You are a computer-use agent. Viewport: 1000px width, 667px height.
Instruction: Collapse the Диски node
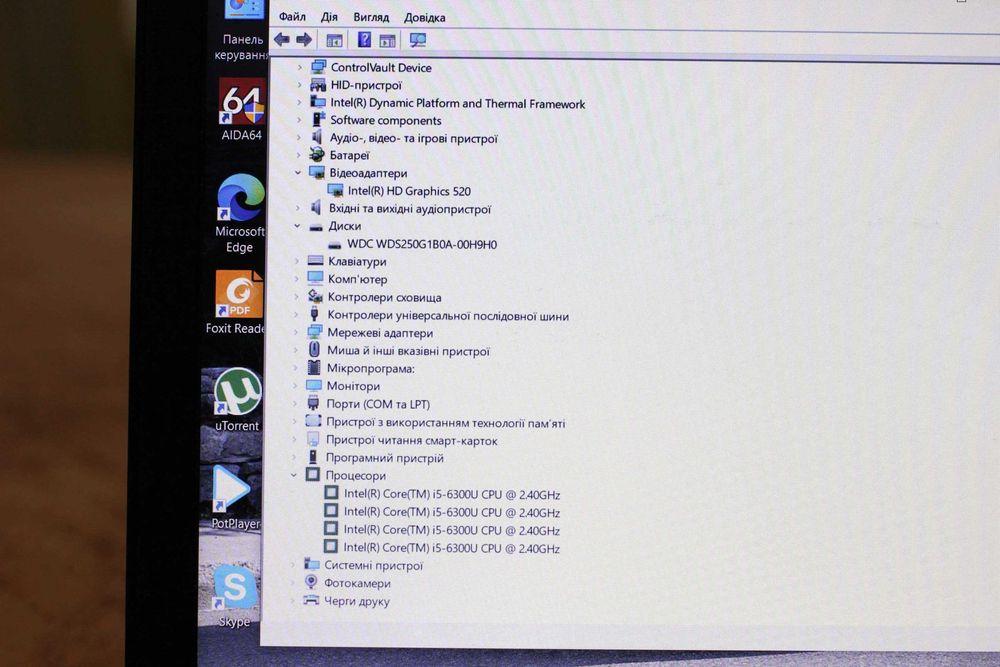297,226
